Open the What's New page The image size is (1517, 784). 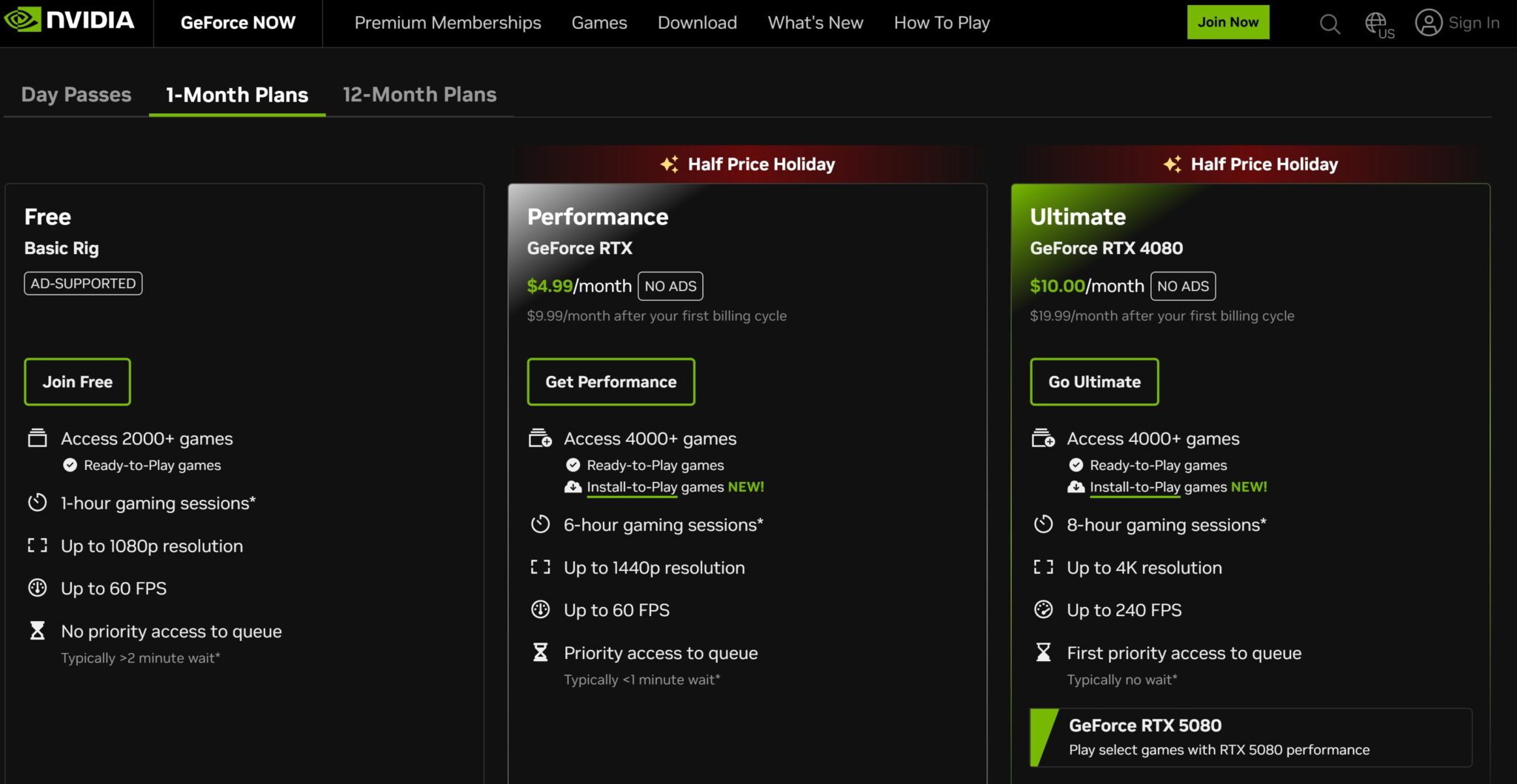(x=815, y=23)
